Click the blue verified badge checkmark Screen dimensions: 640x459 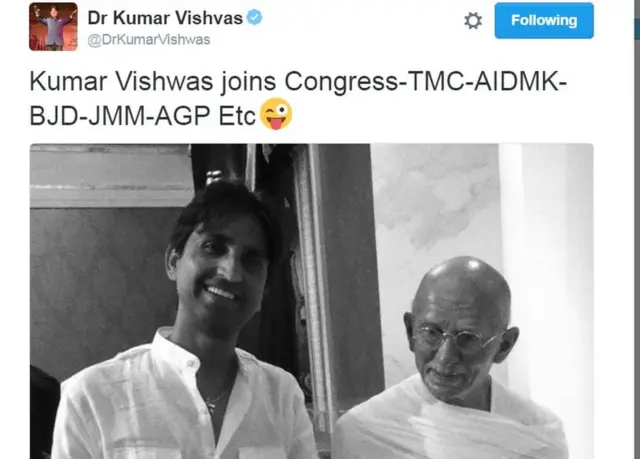pos(255,18)
